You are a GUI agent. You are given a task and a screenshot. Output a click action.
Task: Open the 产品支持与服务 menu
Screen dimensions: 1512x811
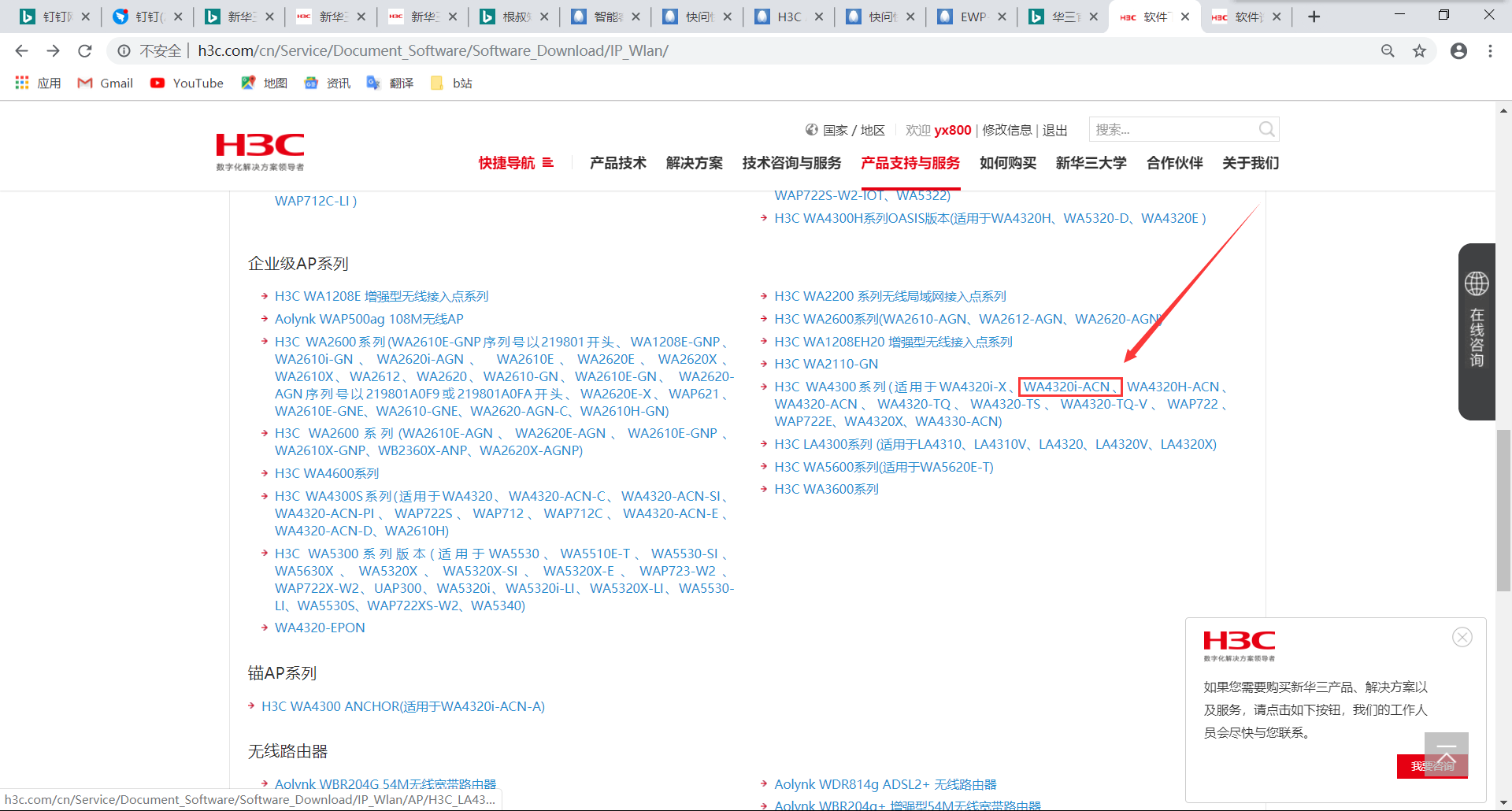[910, 163]
